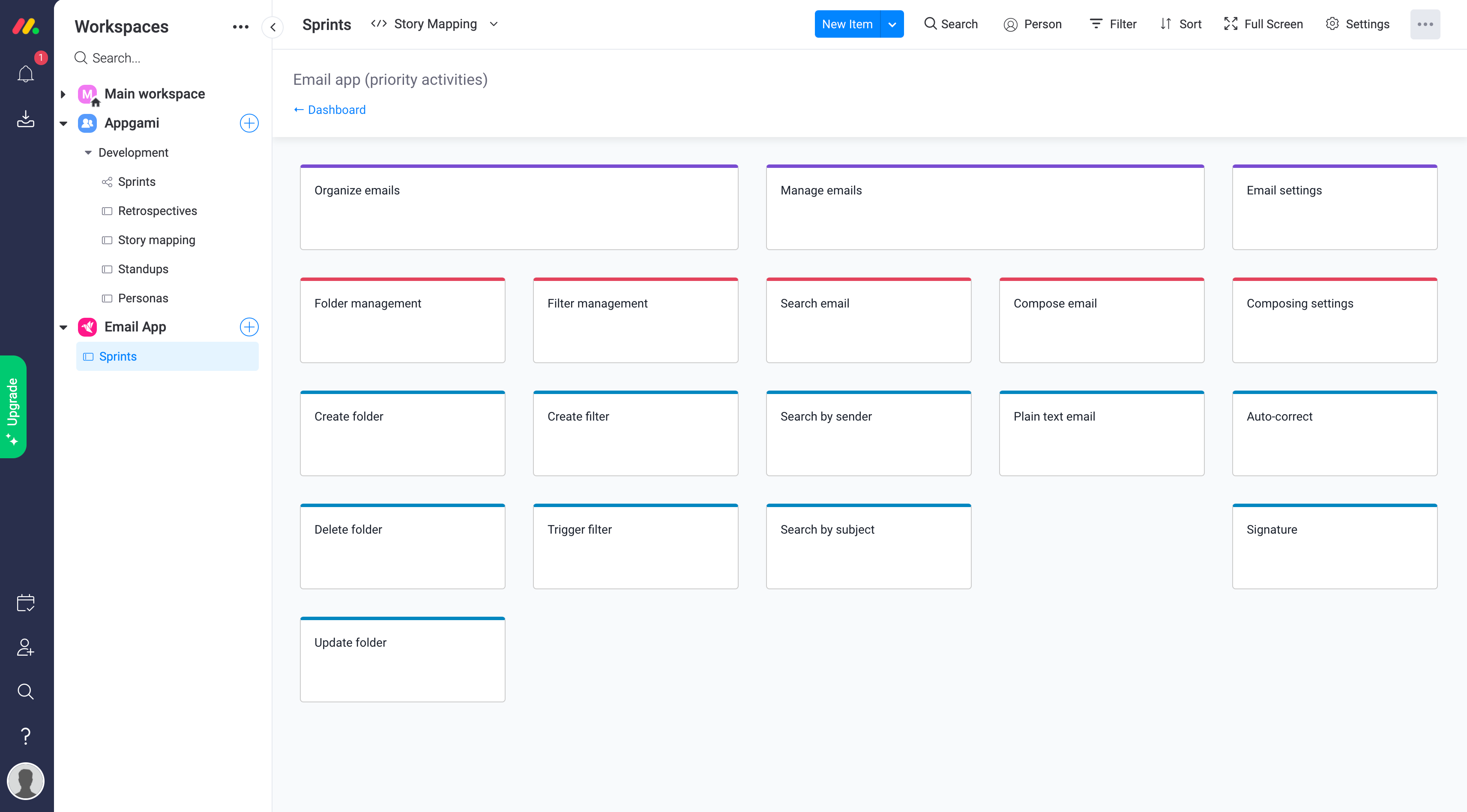1467x812 pixels.
Task: Click the user profile avatar
Action: coord(26,781)
